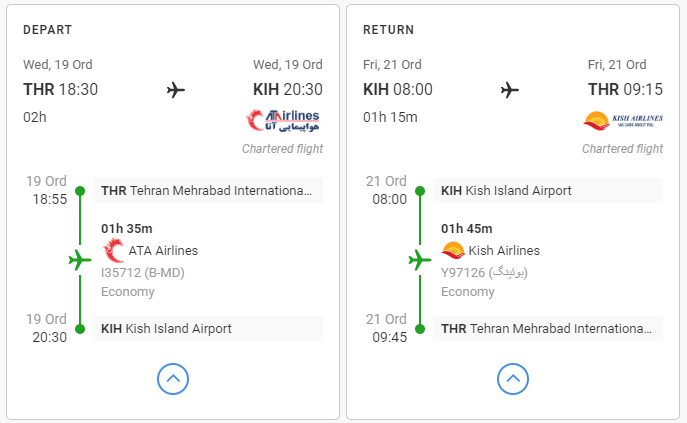Click the Chartered flight label under Kish Airlines
687x423 pixels.
pyautogui.click(x=622, y=149)
